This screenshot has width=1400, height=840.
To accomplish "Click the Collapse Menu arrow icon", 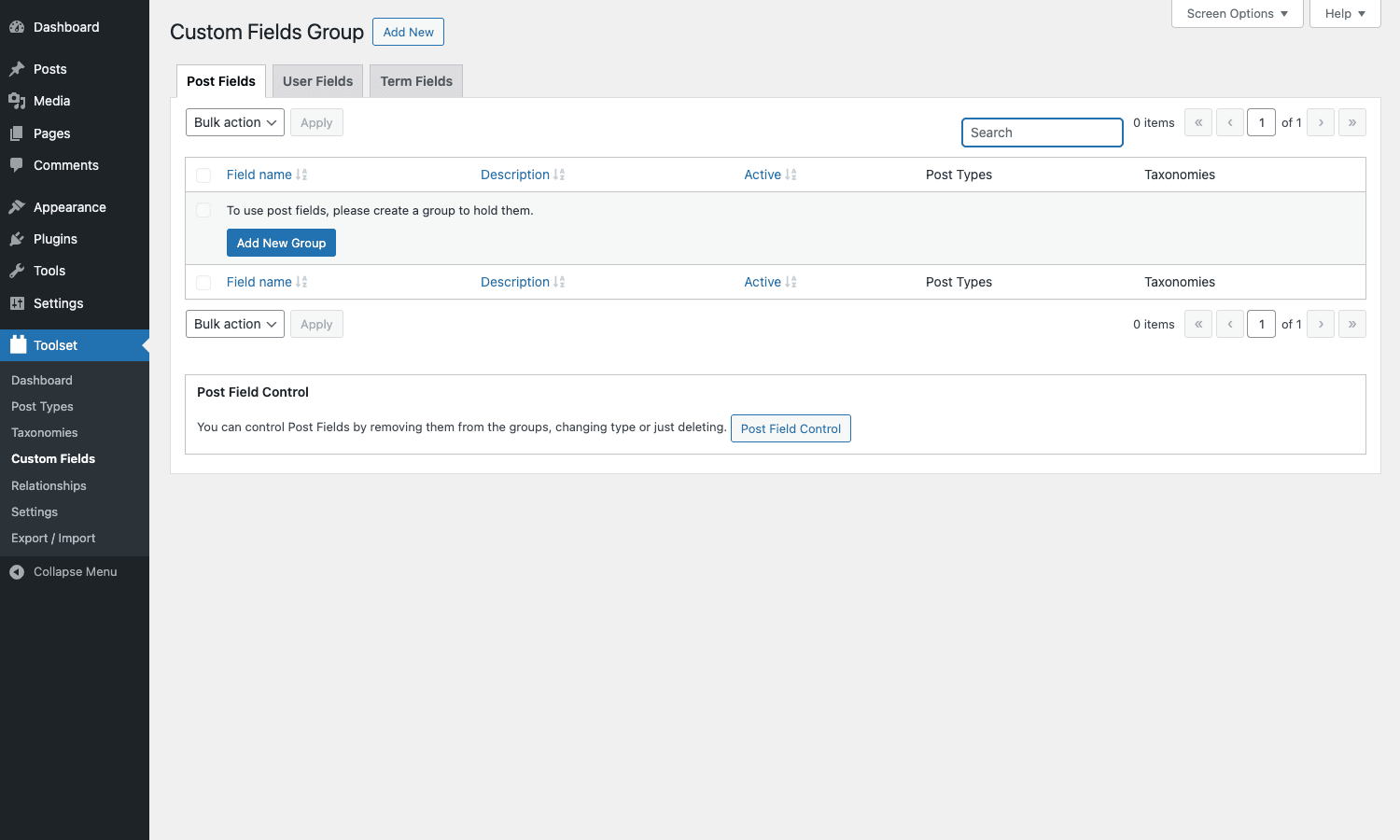I will pyautogui.click(x=17, y=572).
